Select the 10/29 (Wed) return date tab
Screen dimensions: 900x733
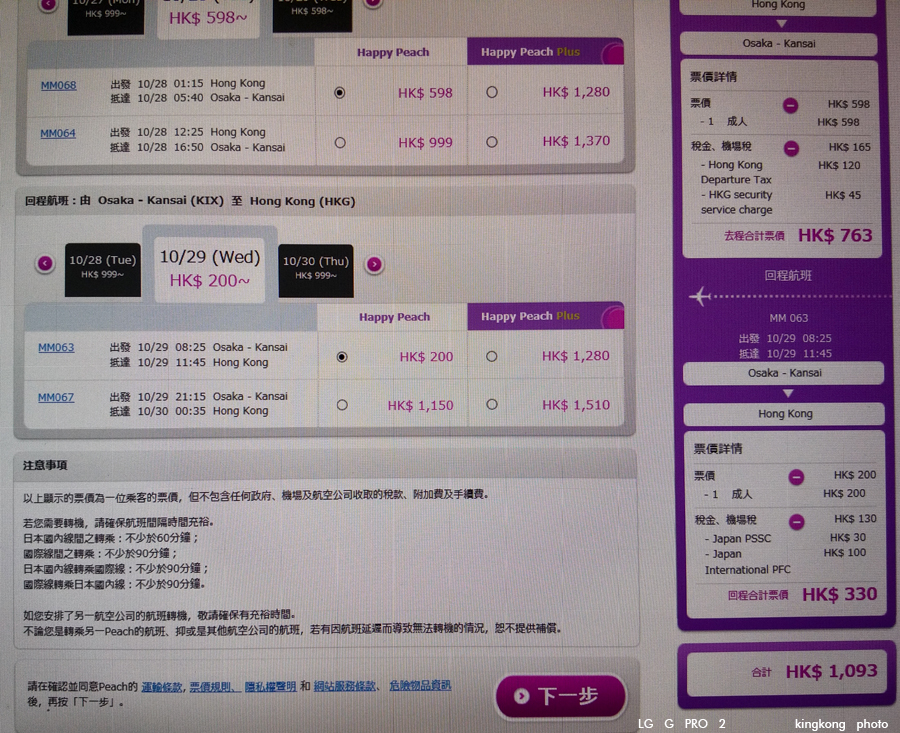[x=210, y=269]
